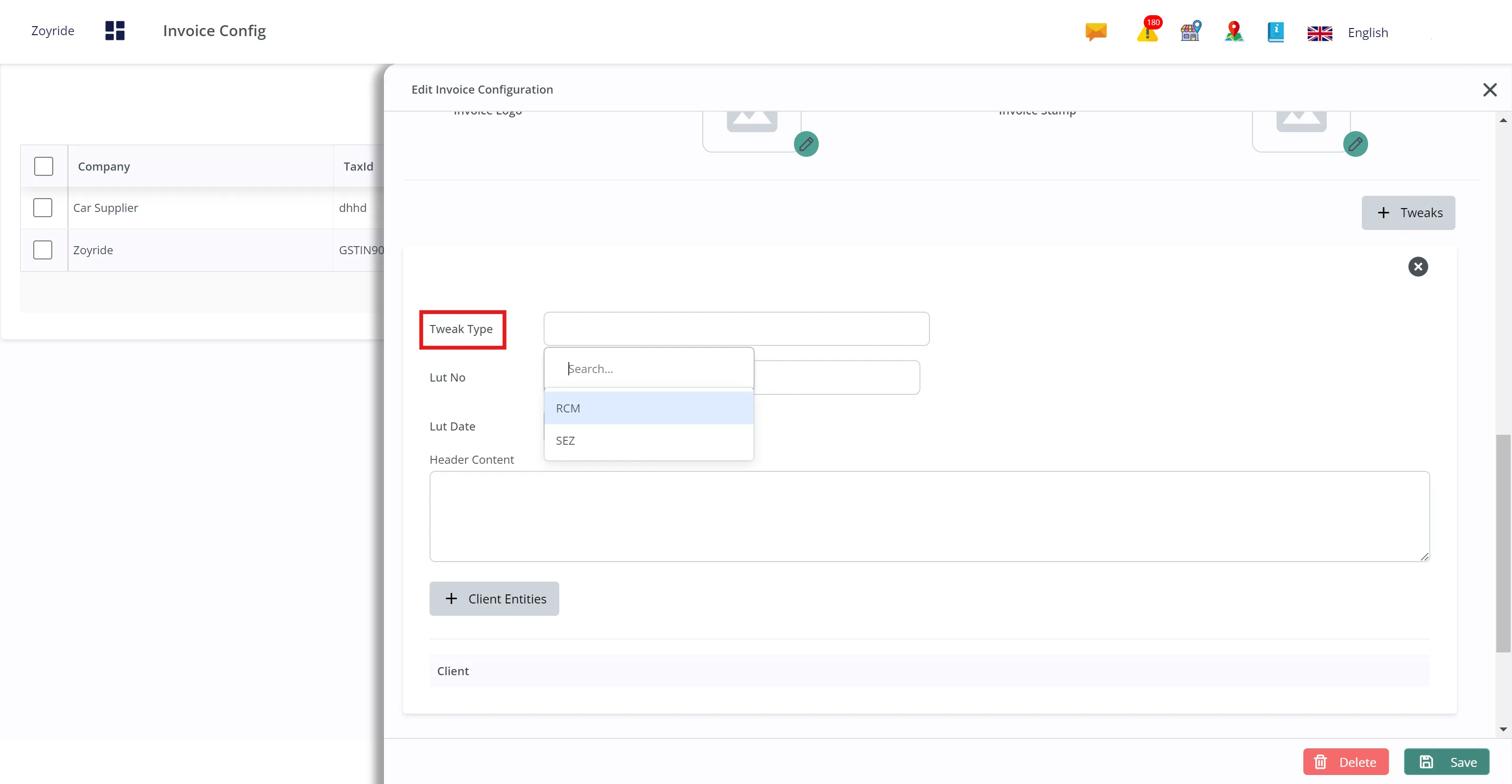
Task: Click the TaxId column header
Action: [x=358, y=167]
